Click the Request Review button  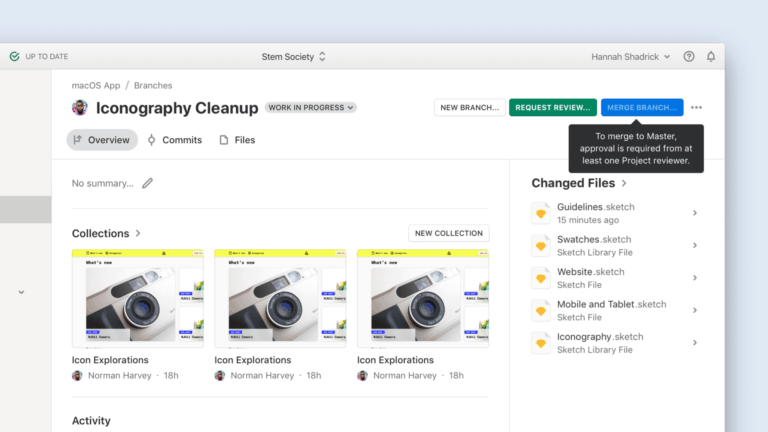click(x=553, y=108)
